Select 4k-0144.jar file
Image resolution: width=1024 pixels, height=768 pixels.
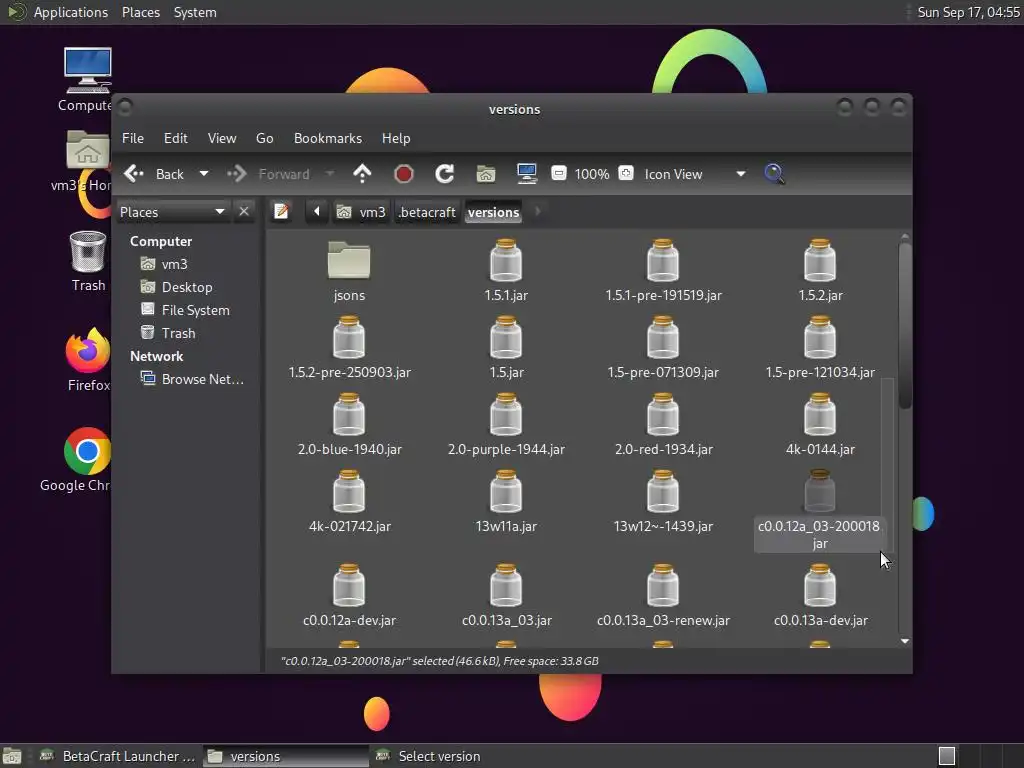(x=820, y=425)
